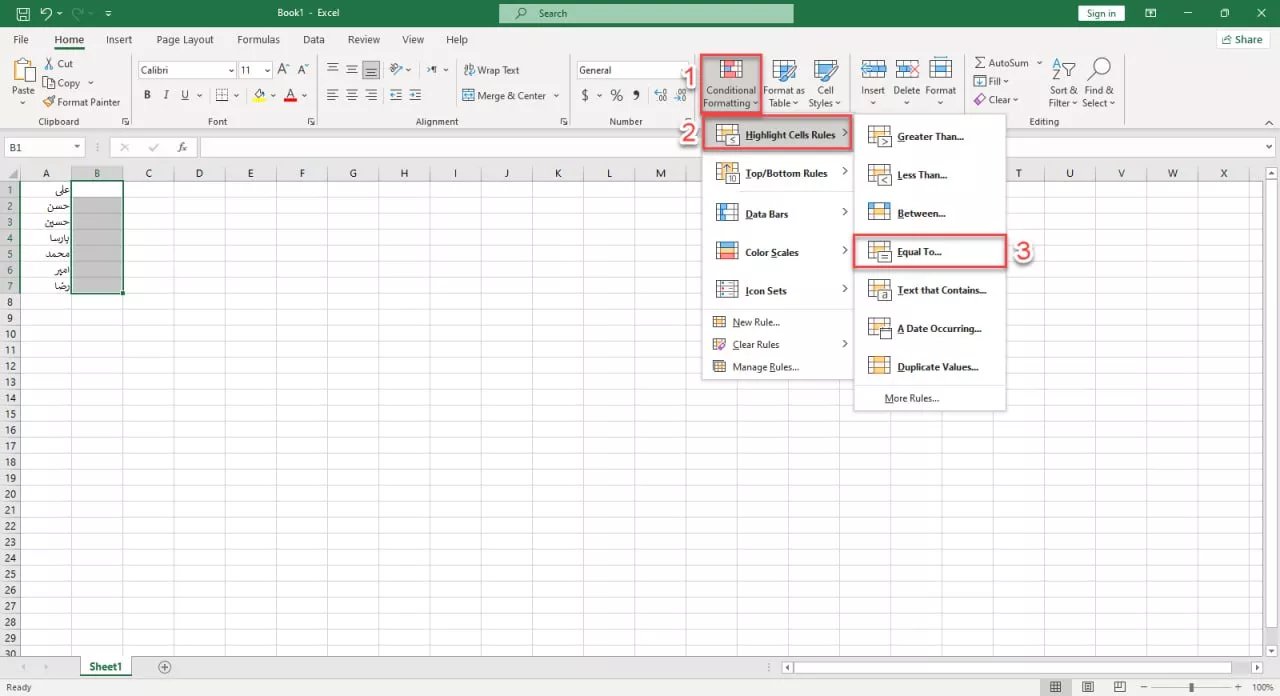
Task: Click the Comma Style icon
Action: point(636,96)
